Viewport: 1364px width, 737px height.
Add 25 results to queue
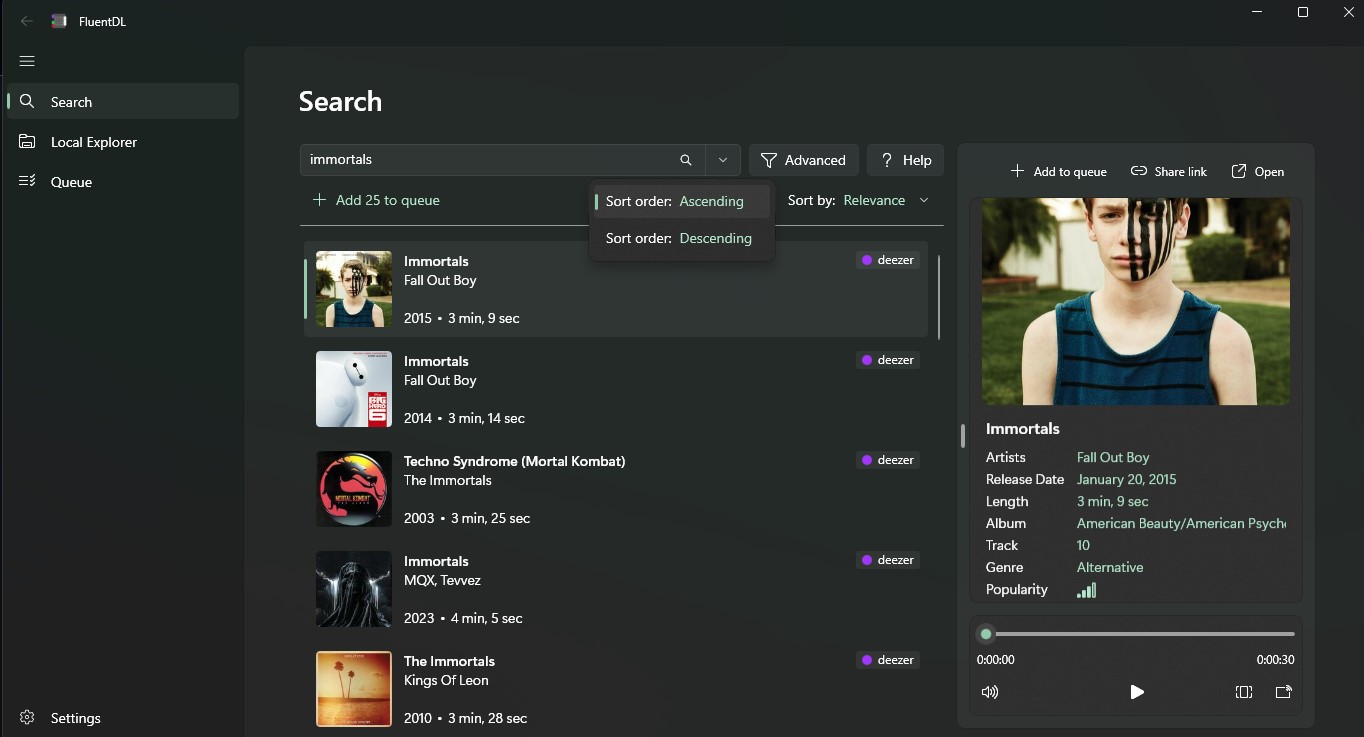click(376, 200)
